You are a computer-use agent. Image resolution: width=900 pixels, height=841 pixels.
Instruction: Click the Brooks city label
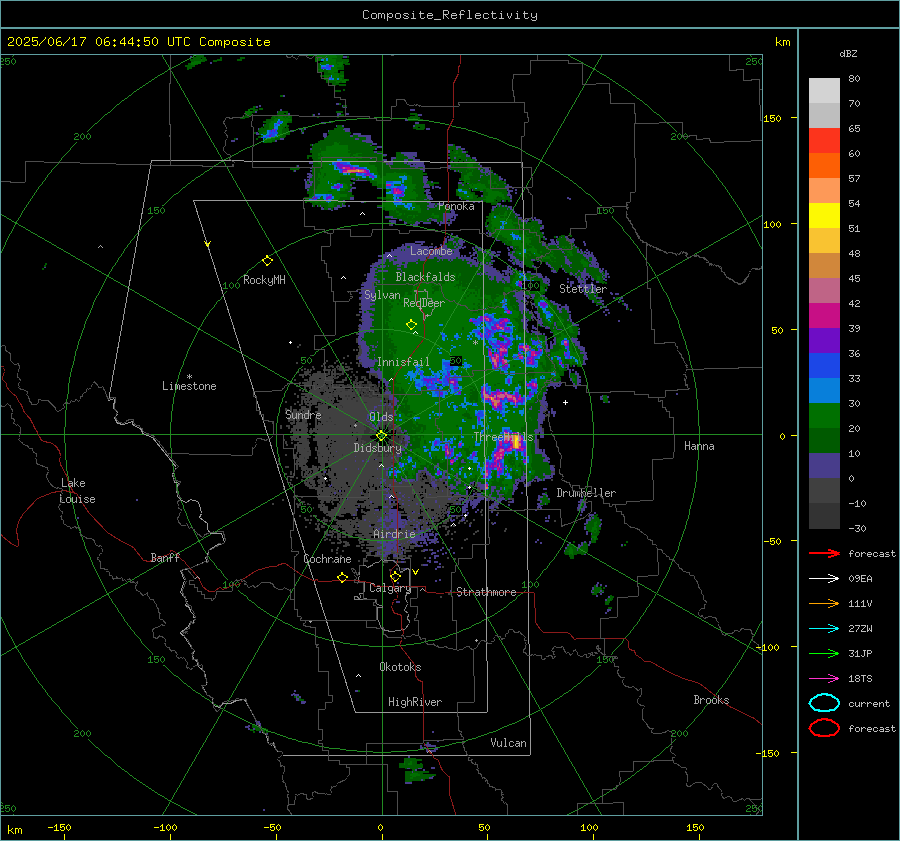[x=711, y=700]
